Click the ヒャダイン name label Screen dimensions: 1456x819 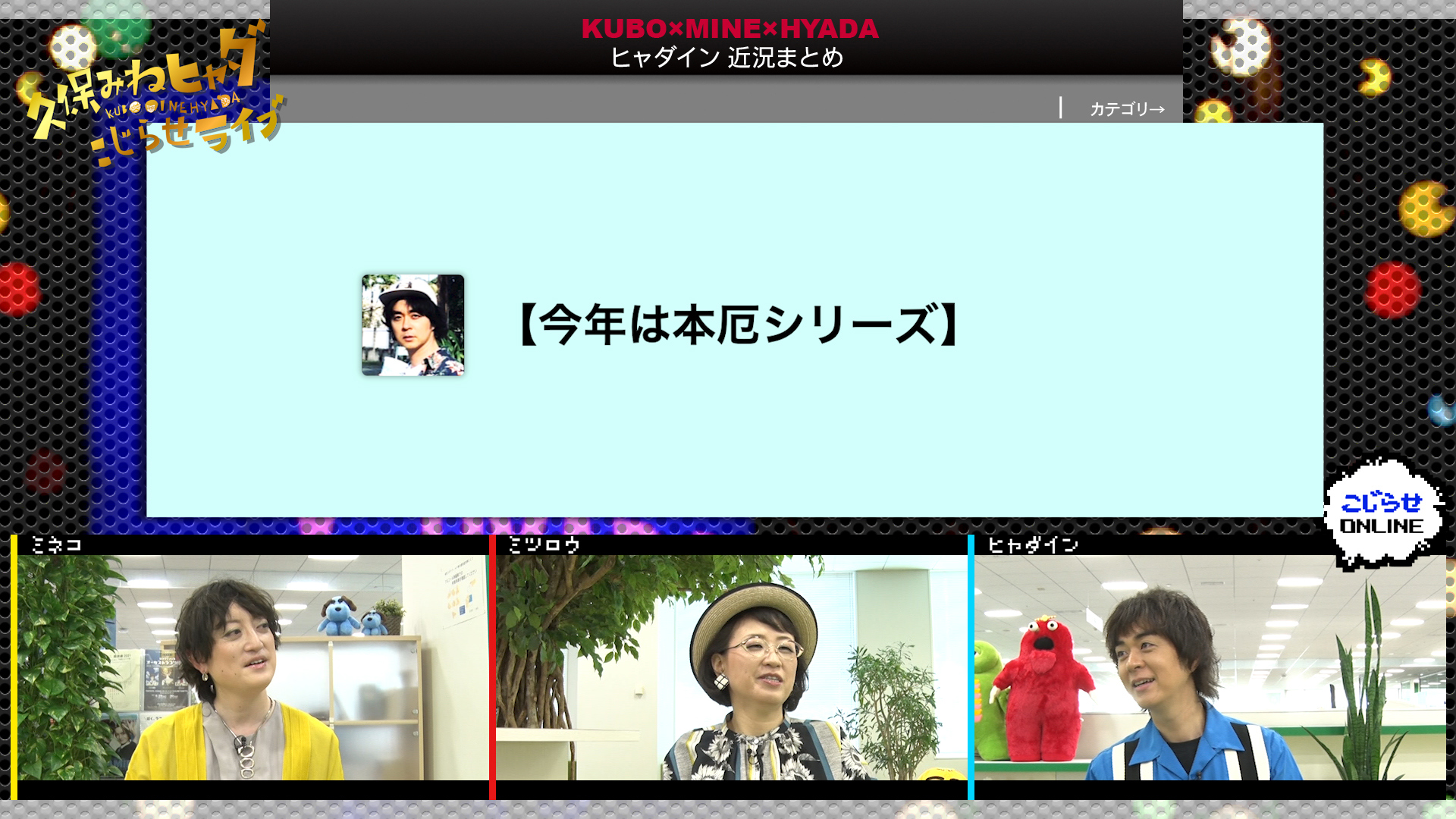pyautogui.click(x=1032, y=544)
